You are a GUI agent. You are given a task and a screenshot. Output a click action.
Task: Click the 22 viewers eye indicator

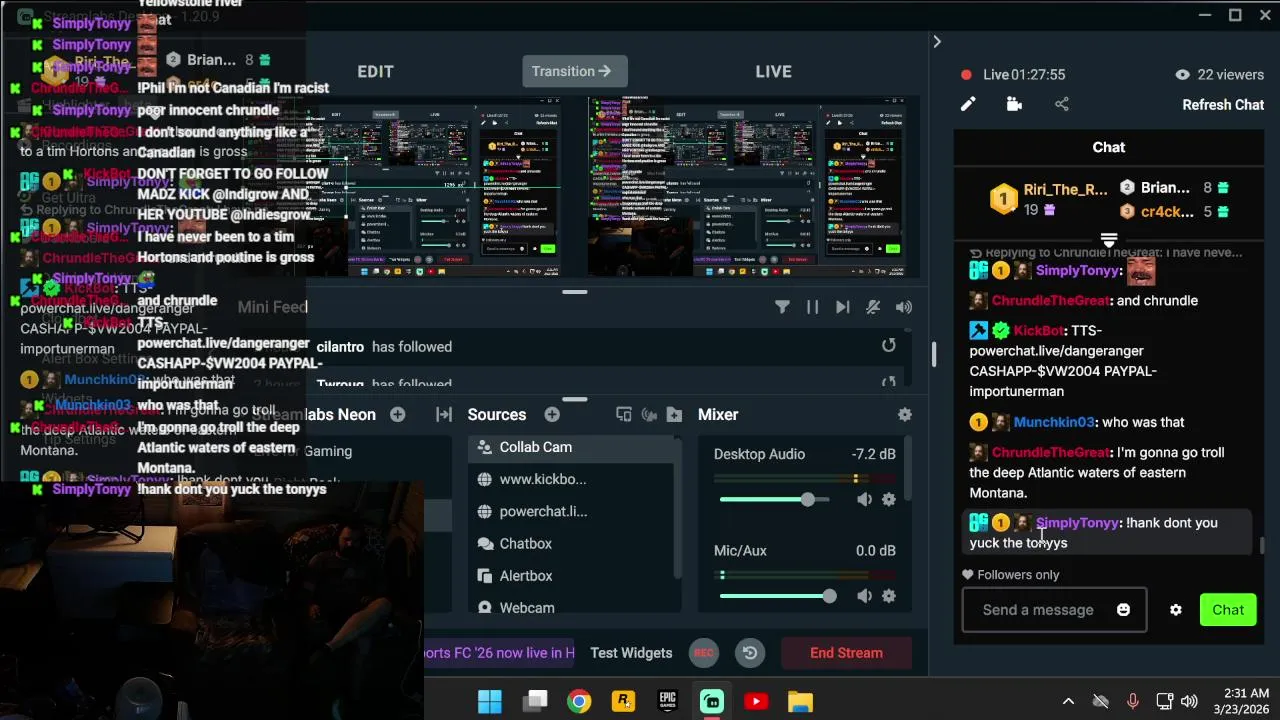1219,74
